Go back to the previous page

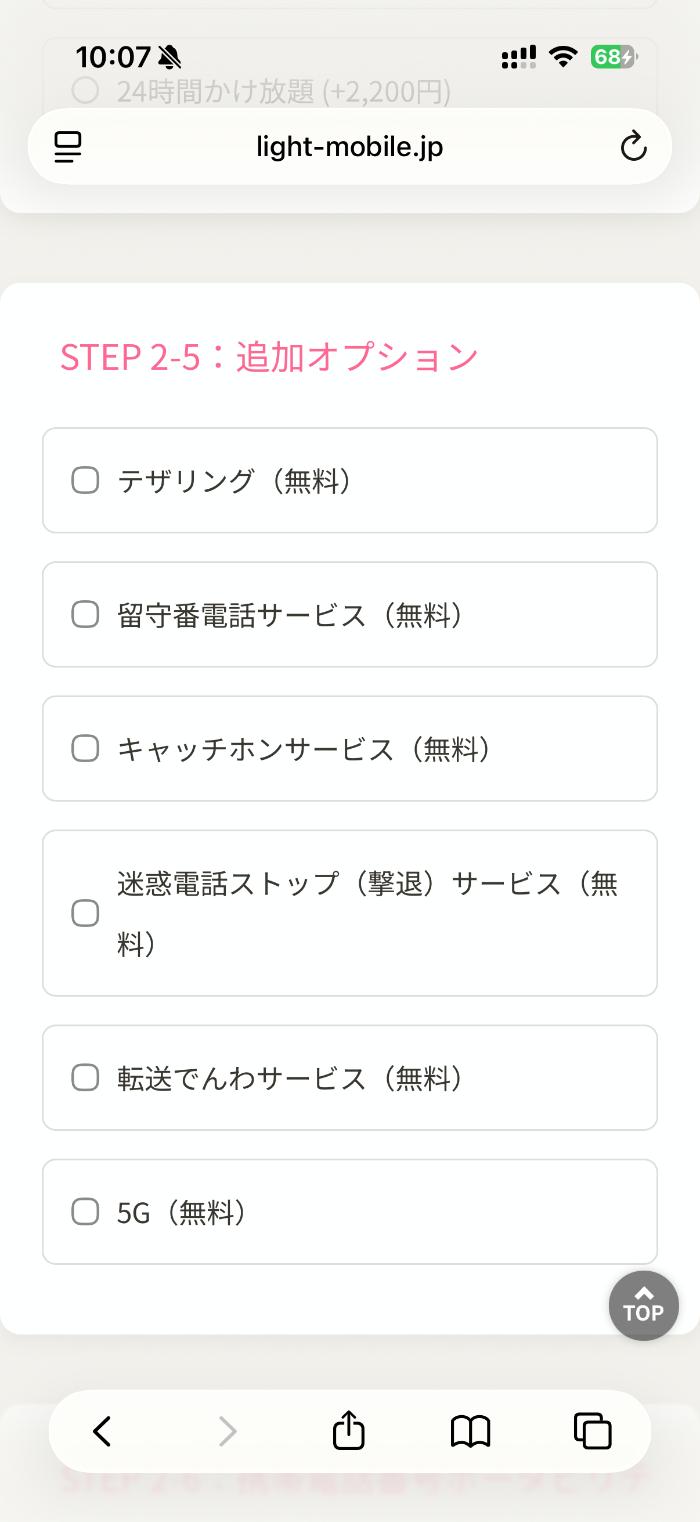102,1432
